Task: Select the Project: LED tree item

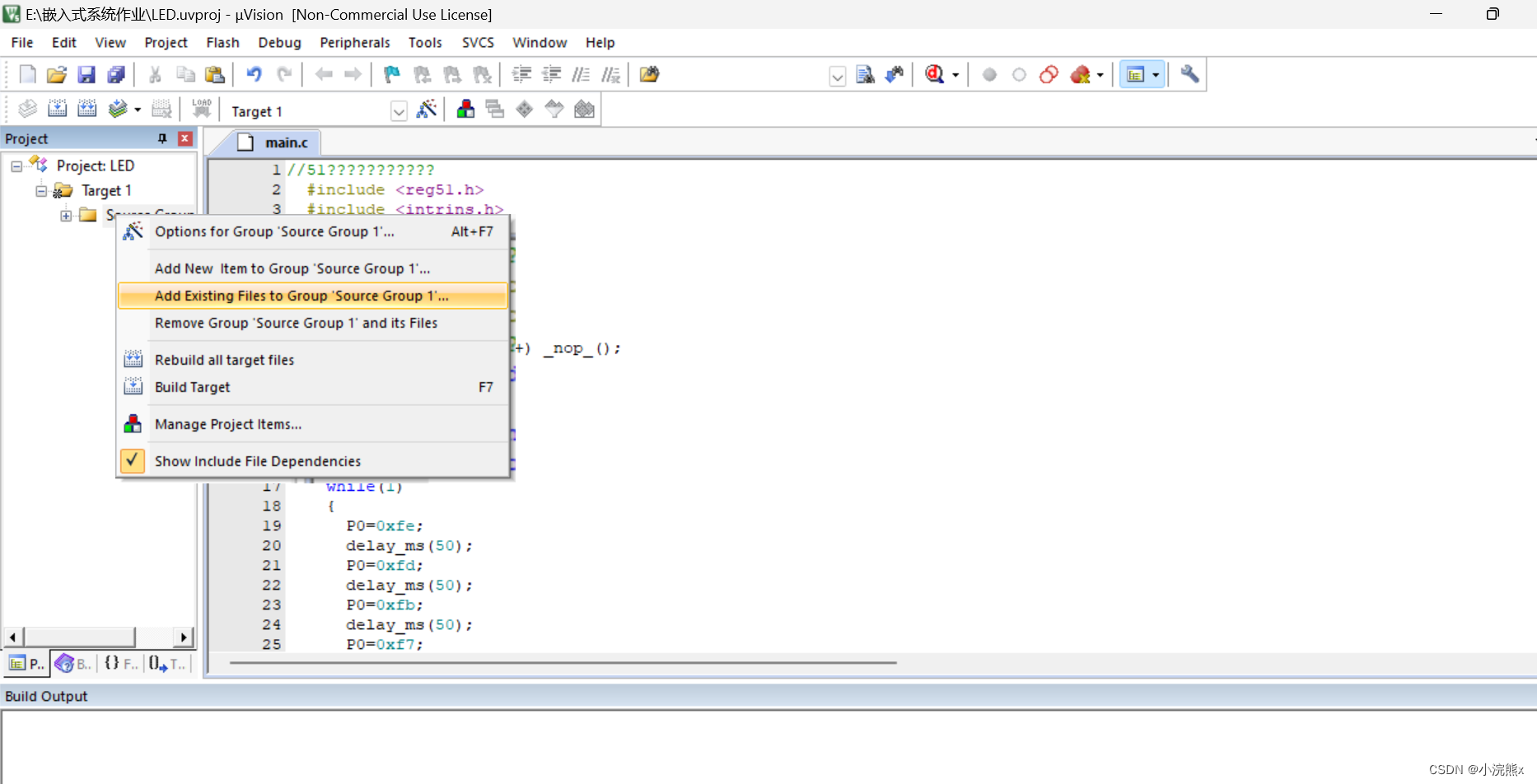Action: [95, 166]
